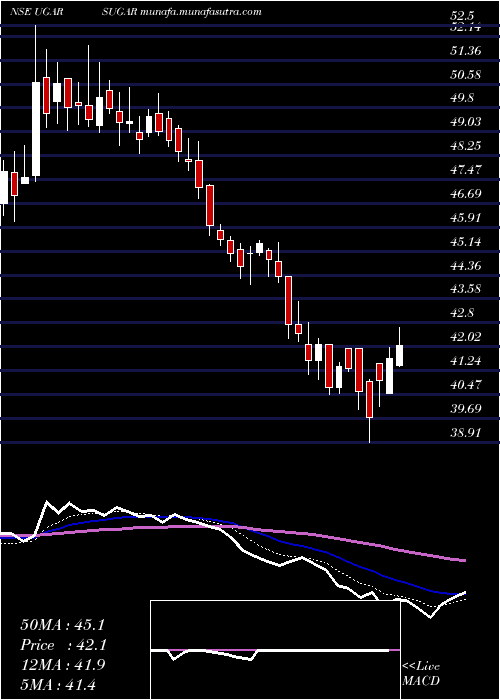
Task: Click the tall white candle near 50.58 high
Action: click(x=36, y=129)
